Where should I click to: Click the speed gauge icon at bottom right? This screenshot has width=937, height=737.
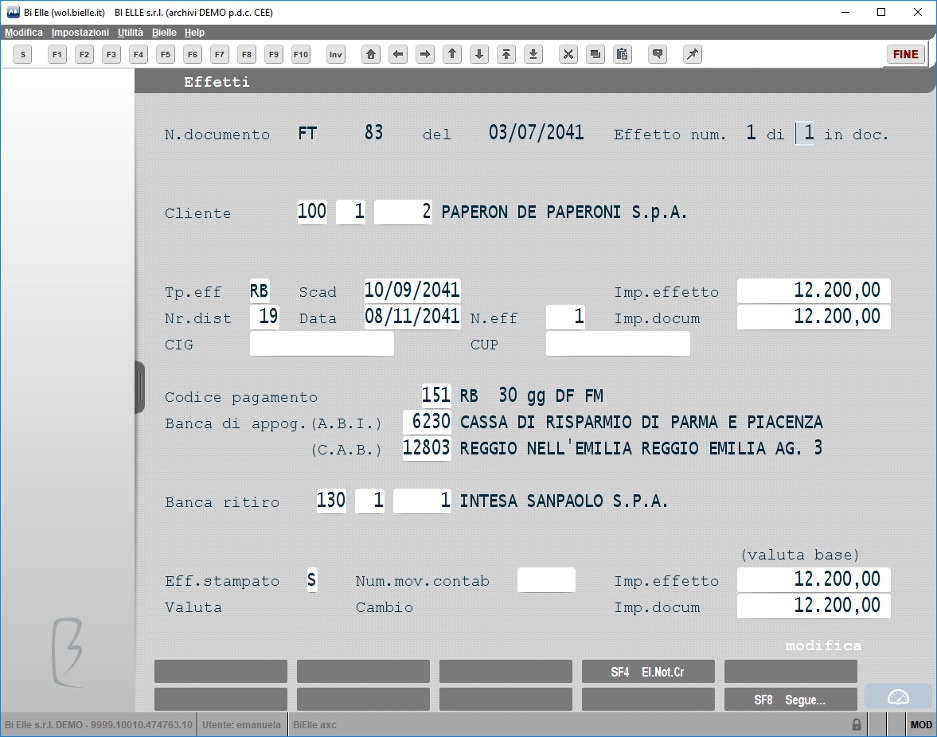click(898, 697)
